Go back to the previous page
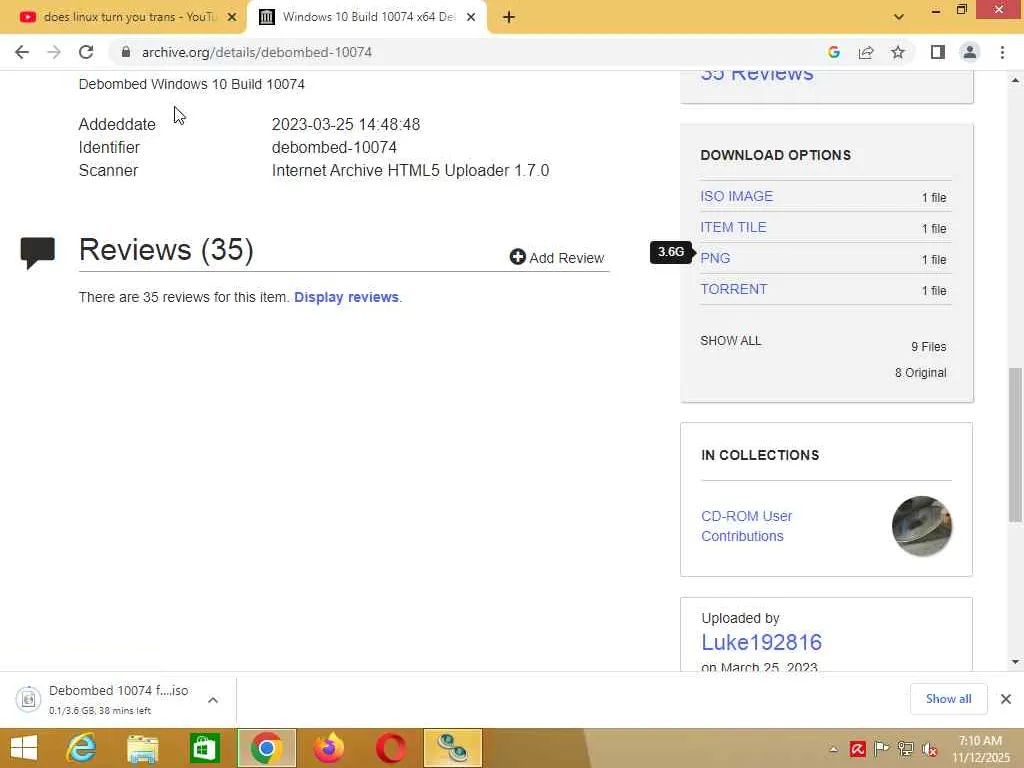The height and width of the screenshot is (768, 1024). 22,52
